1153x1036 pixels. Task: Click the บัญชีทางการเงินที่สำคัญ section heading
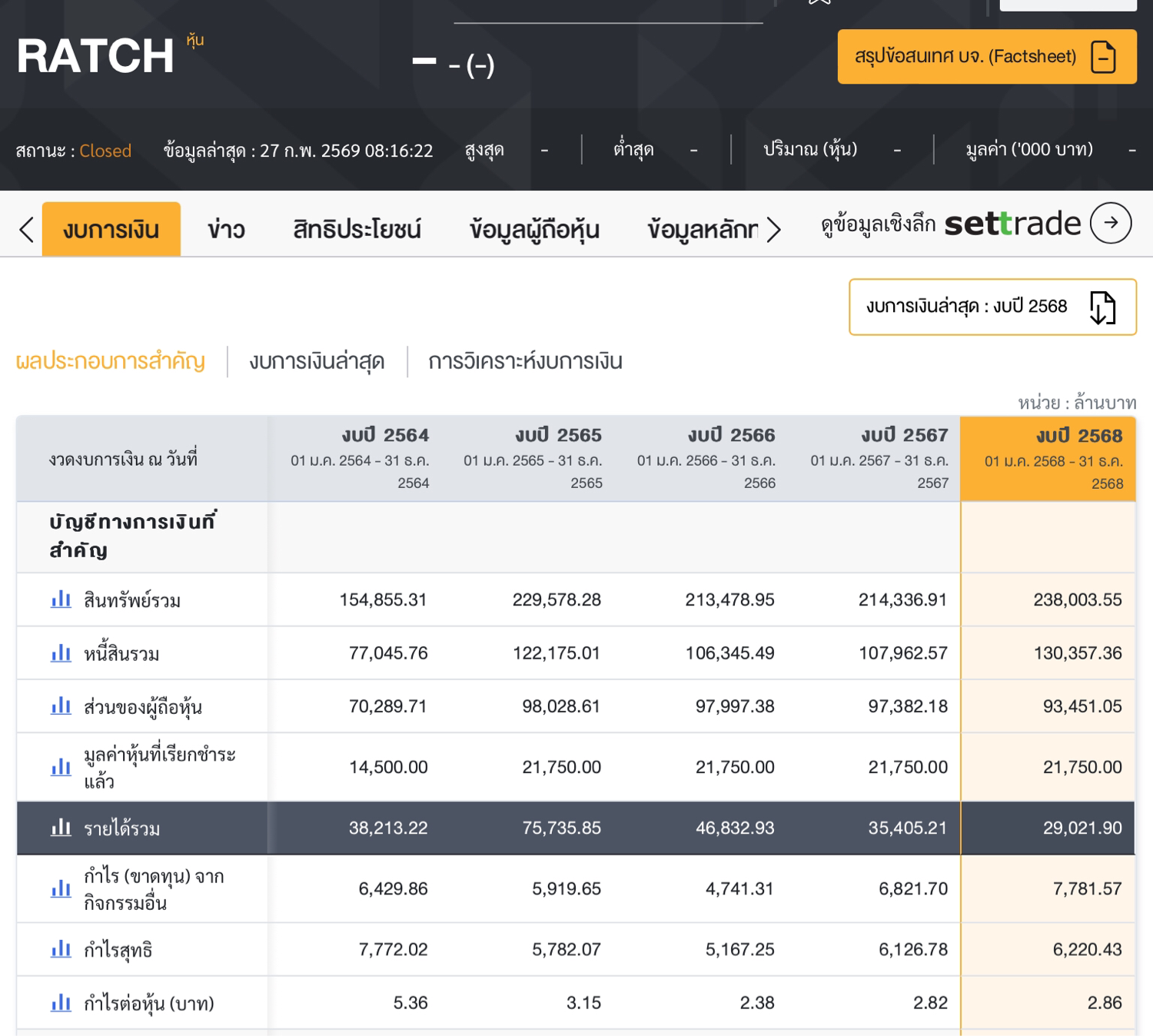click(x=132, y=536)
